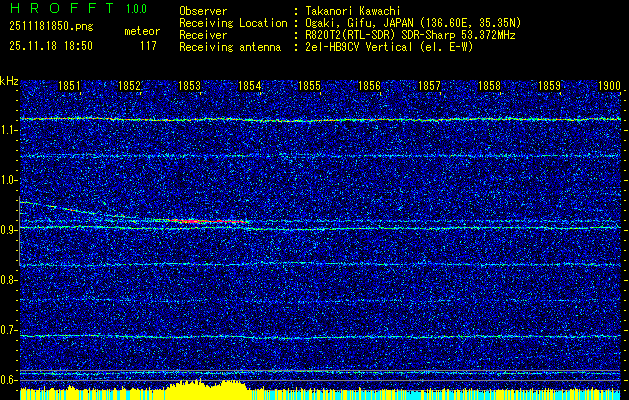
Task: Select the 1857 time marker
Action: coord(429,87)
